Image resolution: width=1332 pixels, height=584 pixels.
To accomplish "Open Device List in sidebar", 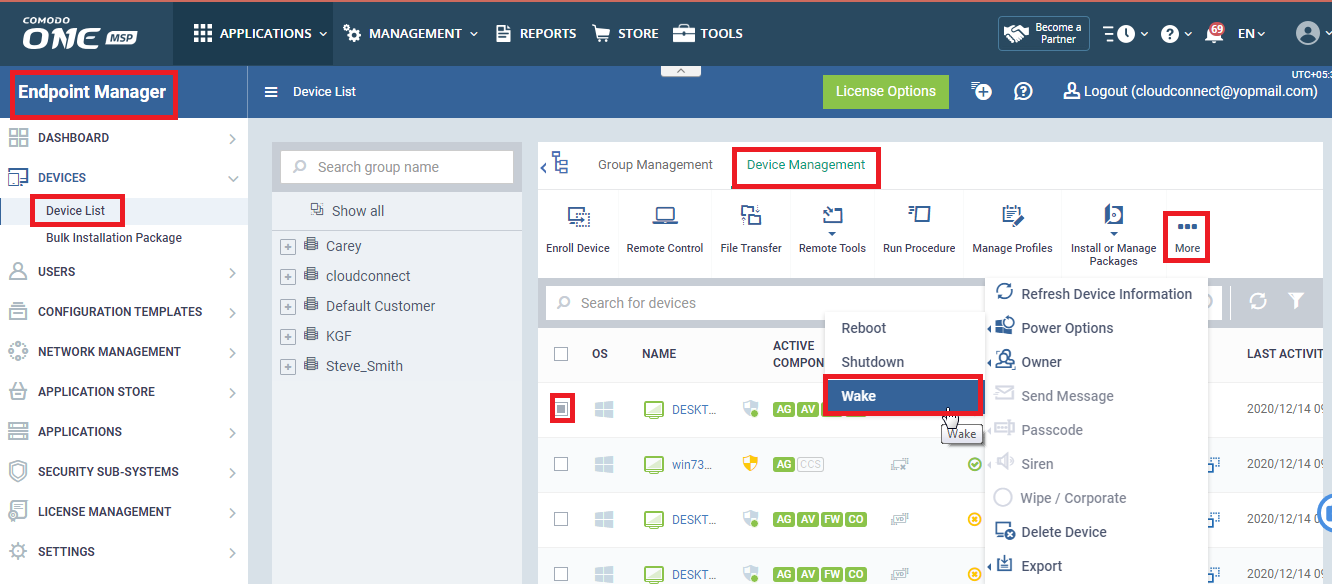I will point(75,211).
